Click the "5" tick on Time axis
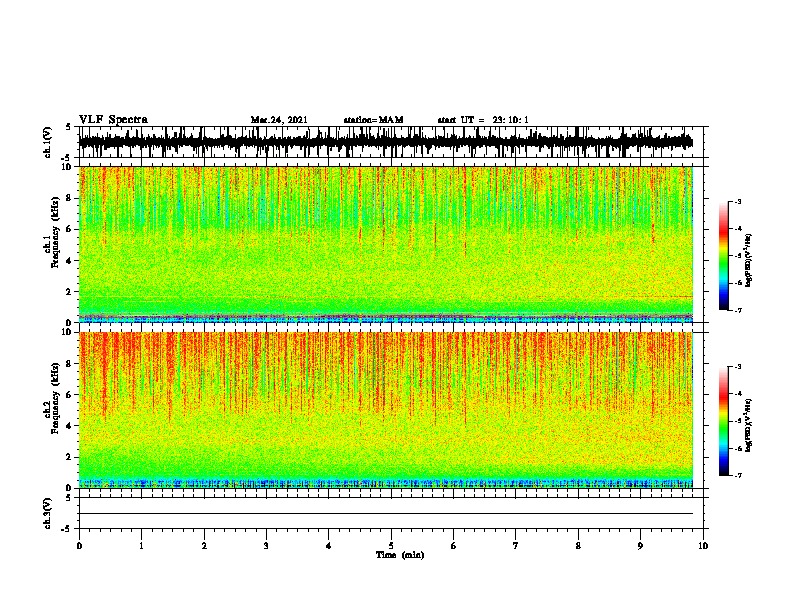 (x=391, y=546)
